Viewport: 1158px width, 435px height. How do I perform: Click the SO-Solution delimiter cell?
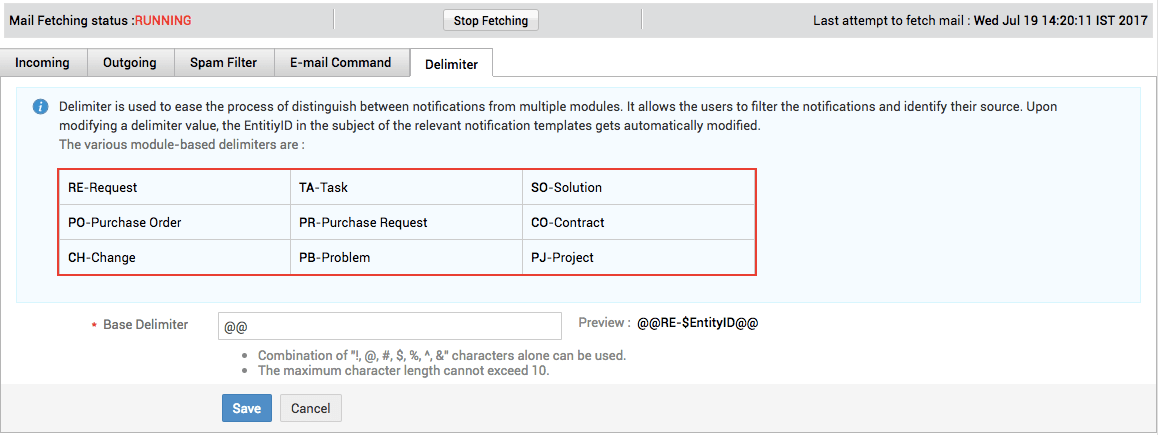tap(639, 188)
